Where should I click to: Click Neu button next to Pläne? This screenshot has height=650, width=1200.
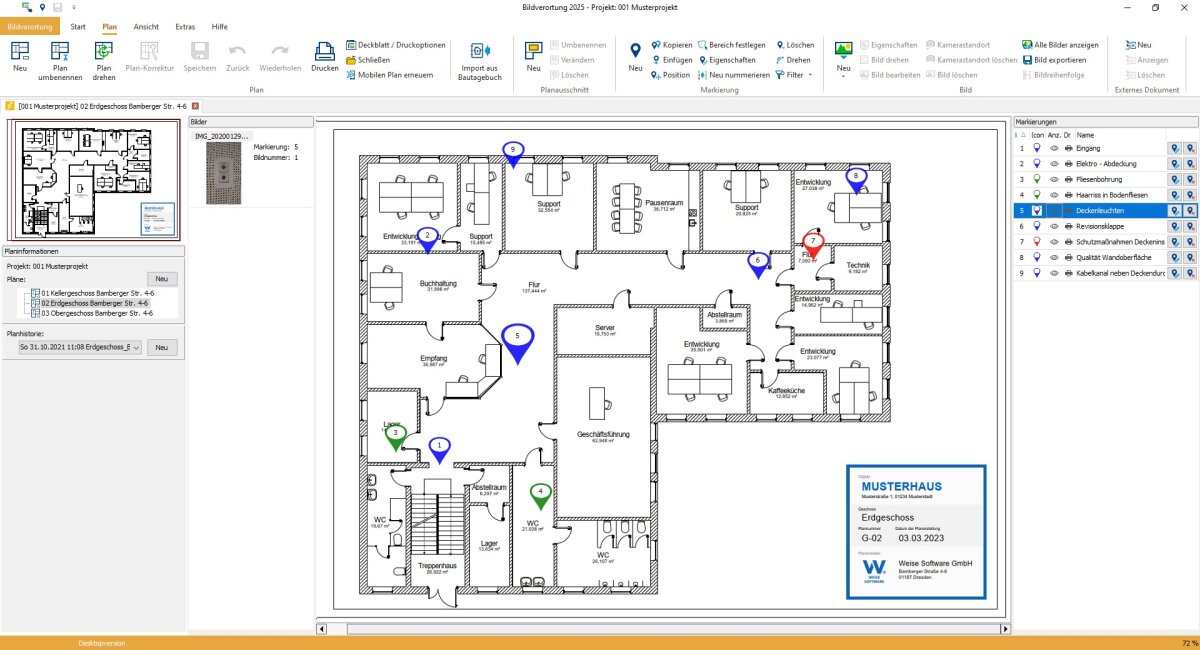[162, 279]
